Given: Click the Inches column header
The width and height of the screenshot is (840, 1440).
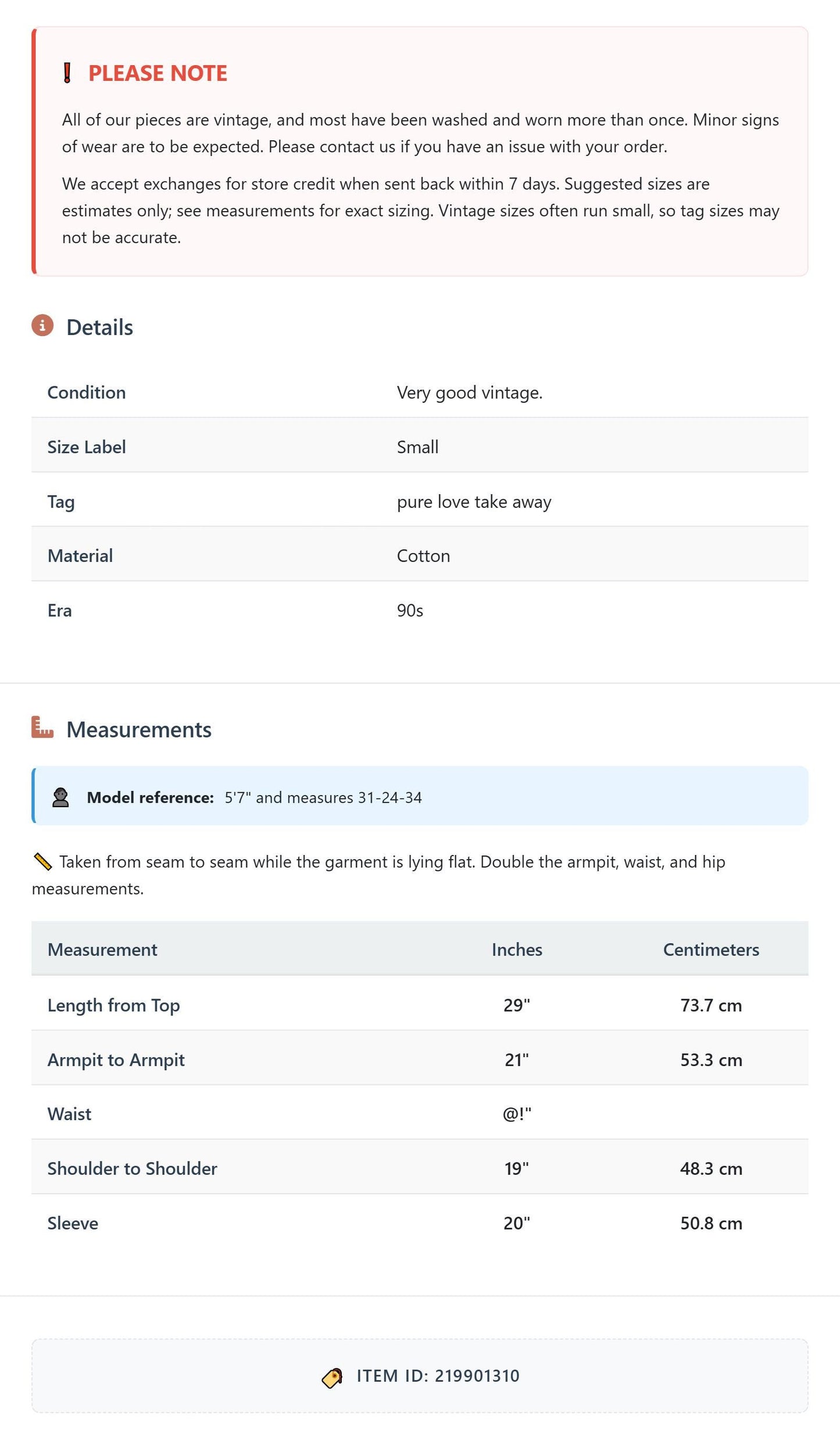Looking at the screenshot, I should (517, 950).
